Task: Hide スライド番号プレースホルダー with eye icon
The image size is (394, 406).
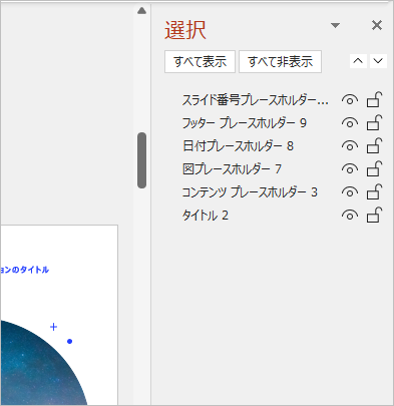Action: [350, 100]
